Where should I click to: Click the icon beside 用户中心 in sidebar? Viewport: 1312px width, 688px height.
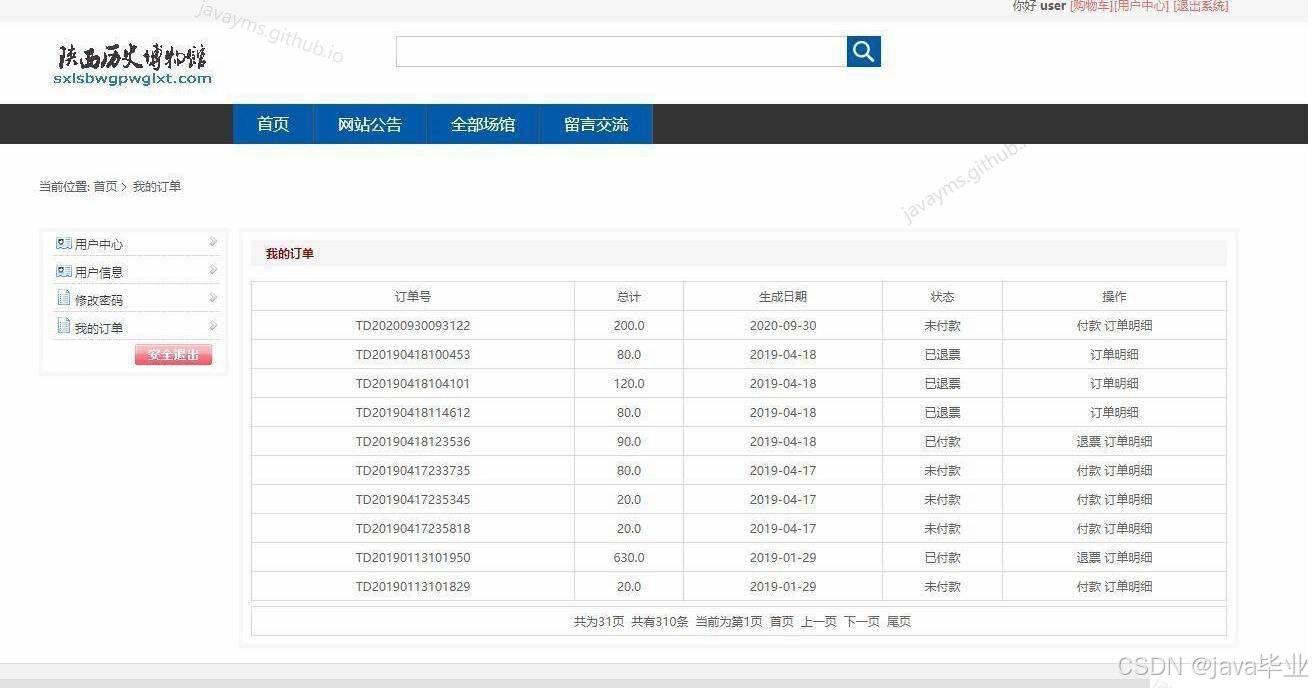pyautogui.click(x=64, y=243)
